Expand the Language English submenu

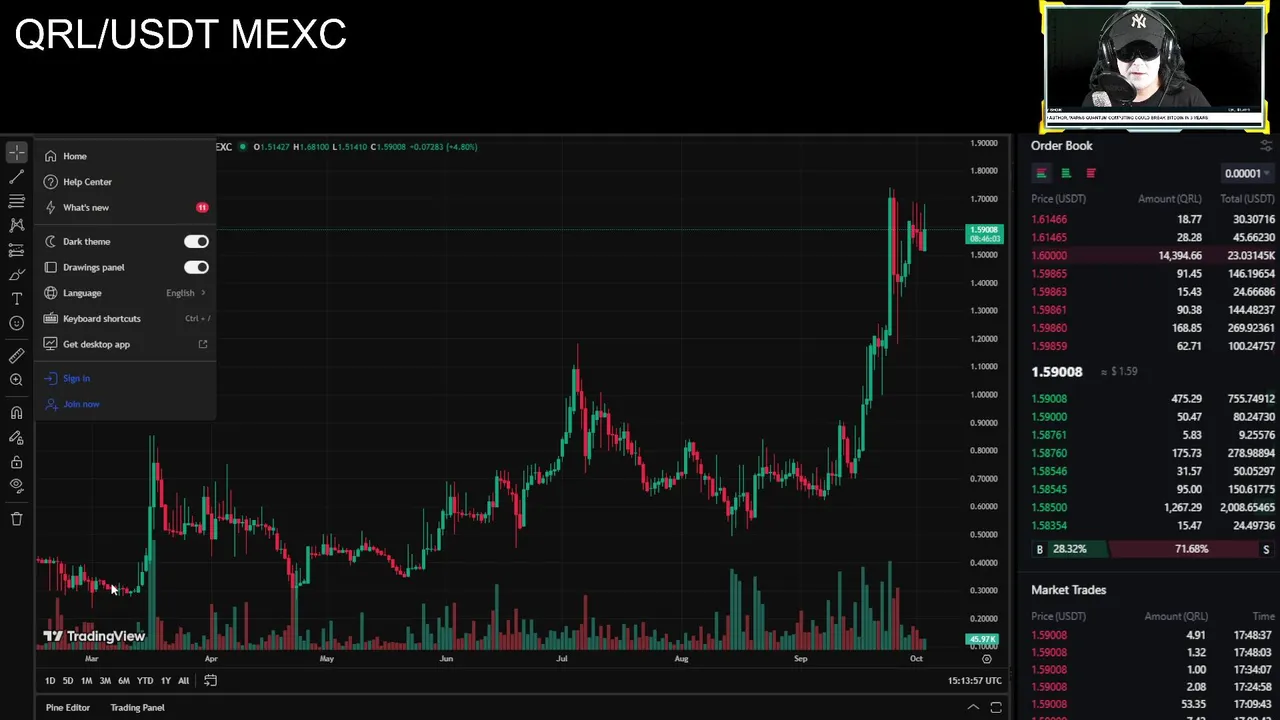pos(125,293)
